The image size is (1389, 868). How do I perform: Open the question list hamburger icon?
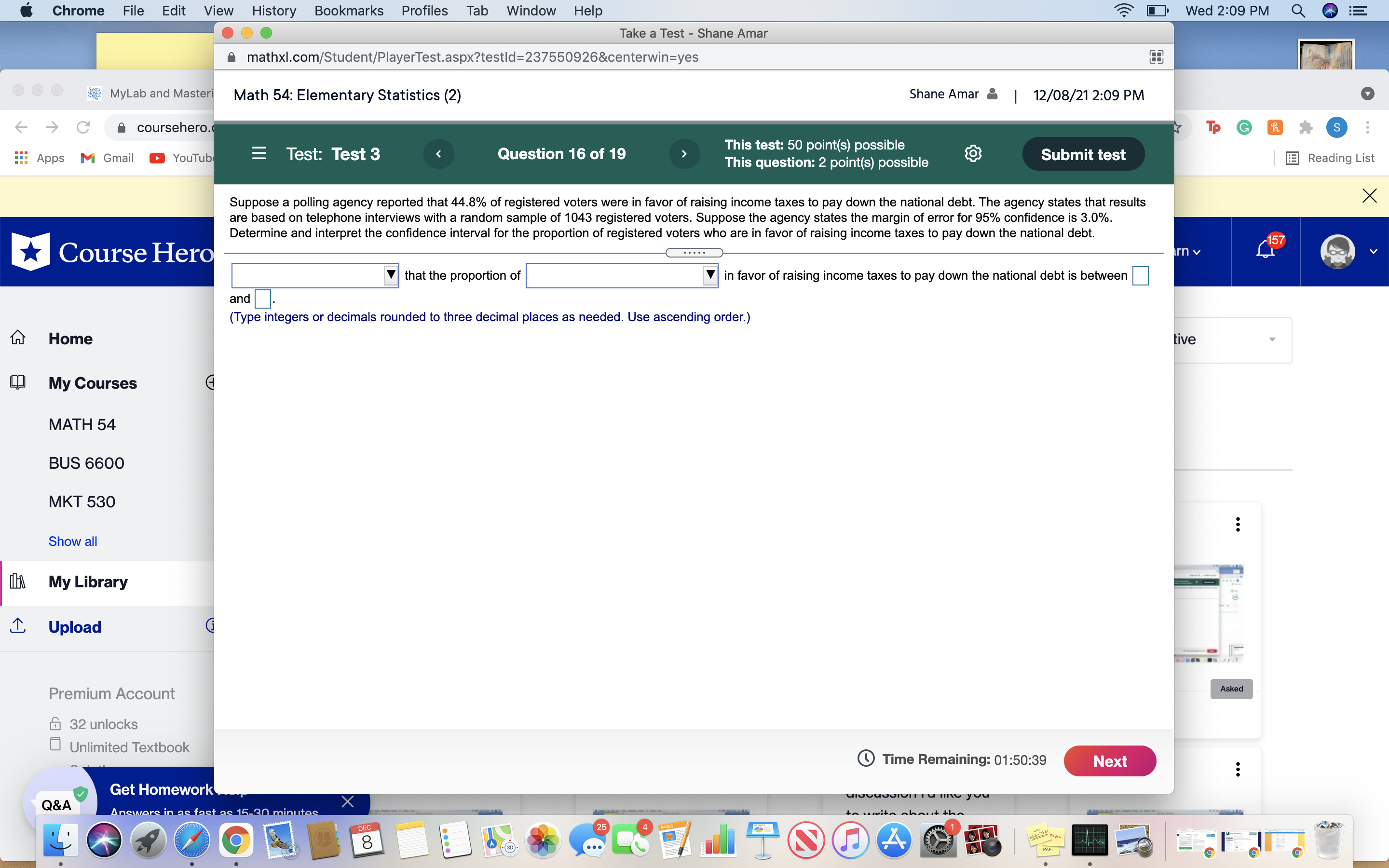tap(259, 153)
